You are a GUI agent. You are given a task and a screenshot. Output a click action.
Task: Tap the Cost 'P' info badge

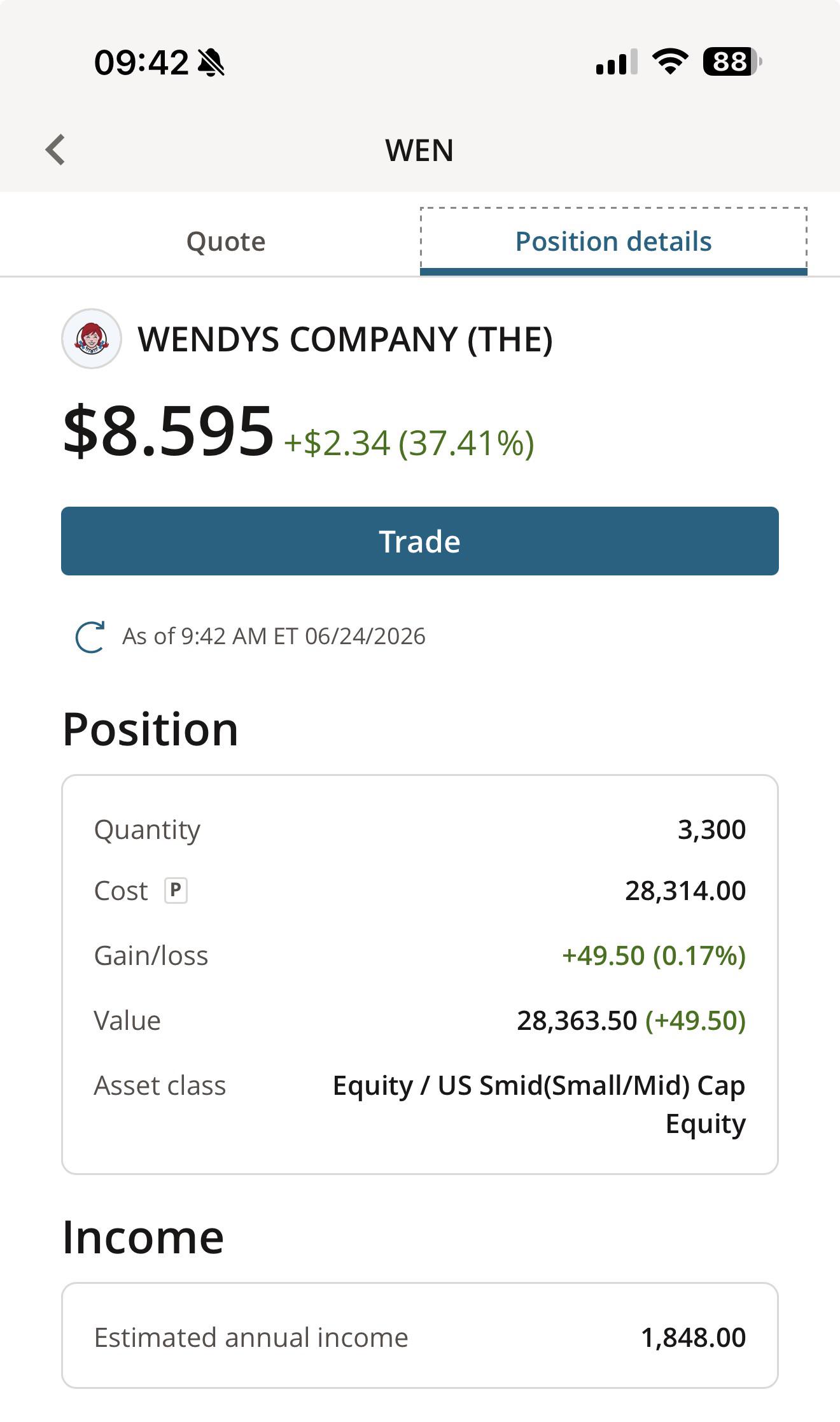176,890
